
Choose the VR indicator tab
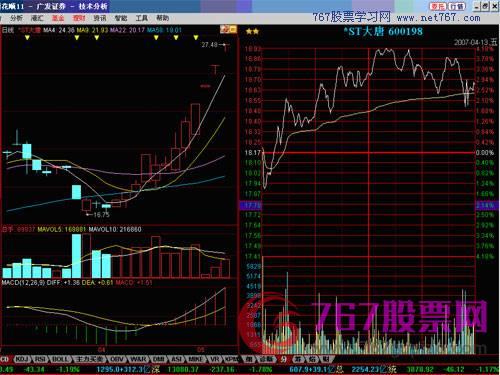click(x=214, y=359)
